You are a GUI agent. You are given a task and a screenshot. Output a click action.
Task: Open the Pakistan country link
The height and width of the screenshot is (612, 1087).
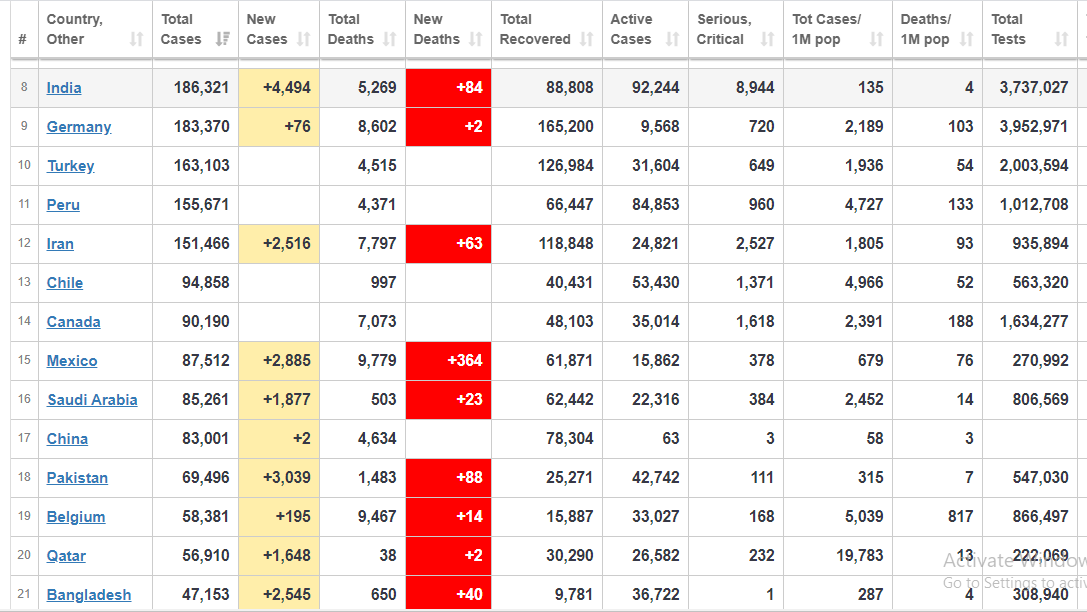coord(77,478)
